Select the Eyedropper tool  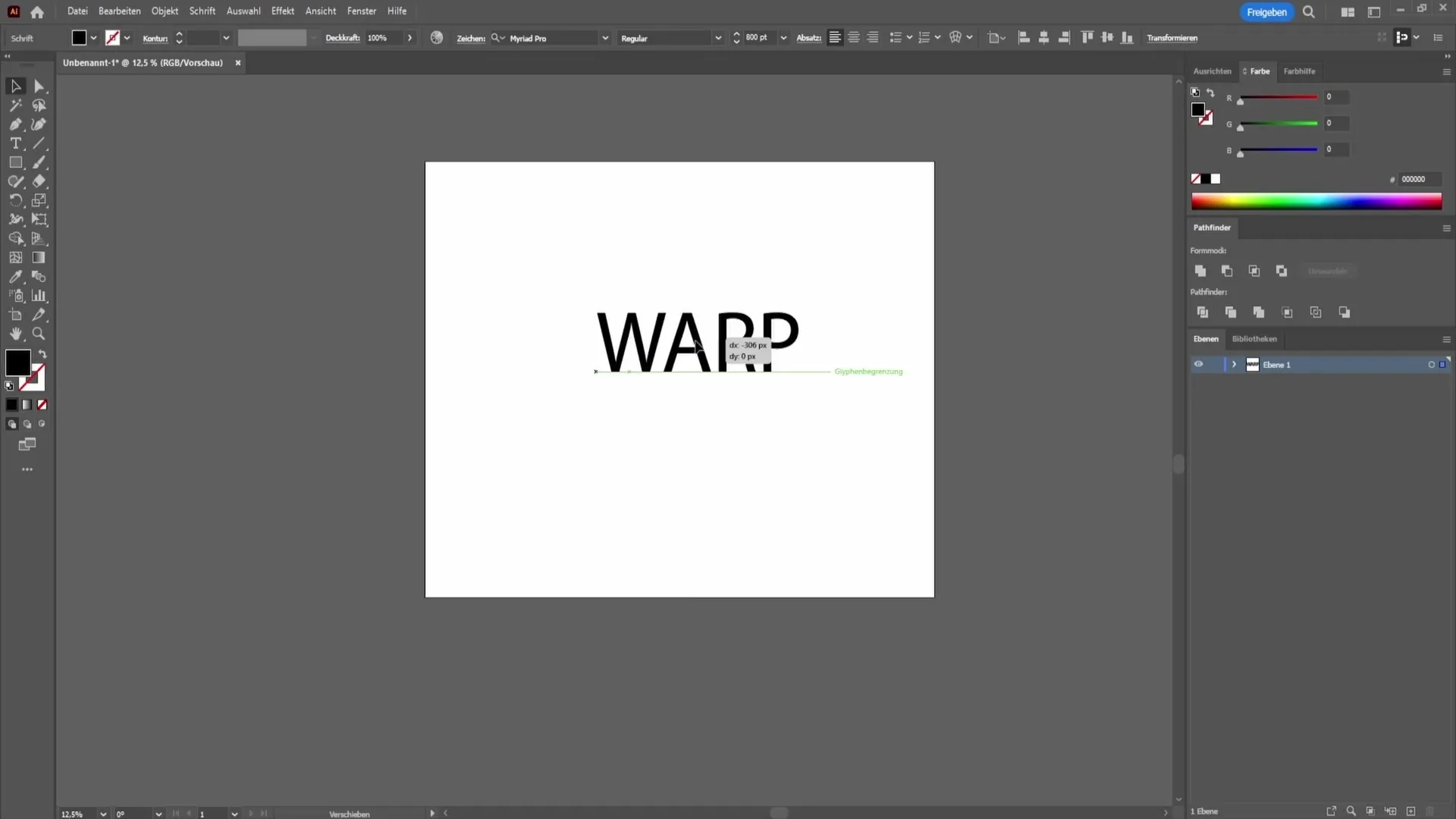(x=15, y=276)
